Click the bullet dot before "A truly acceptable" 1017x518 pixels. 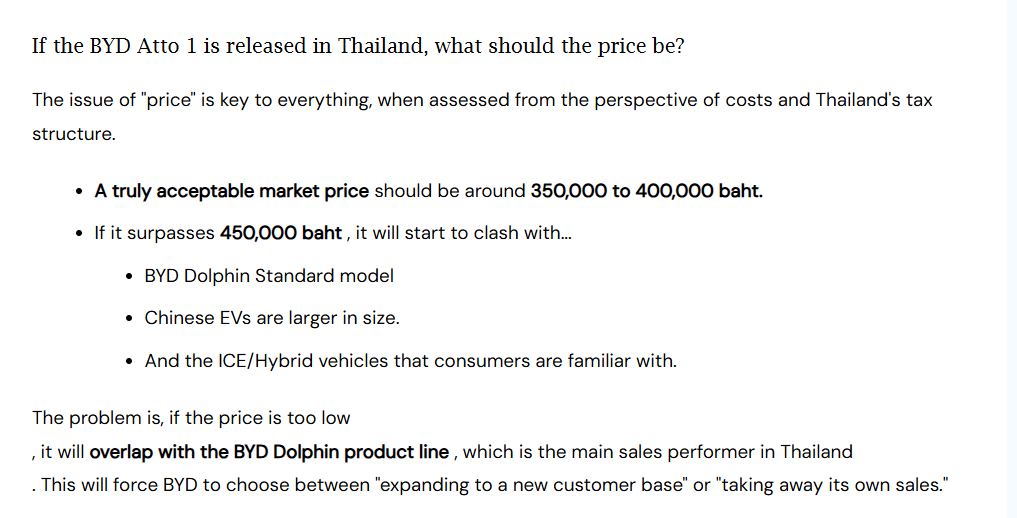point(79,192)
